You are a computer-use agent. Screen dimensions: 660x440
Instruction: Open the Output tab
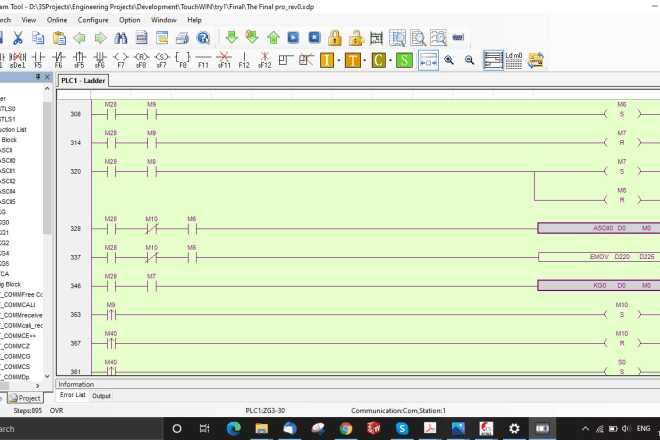pos(101,396)
